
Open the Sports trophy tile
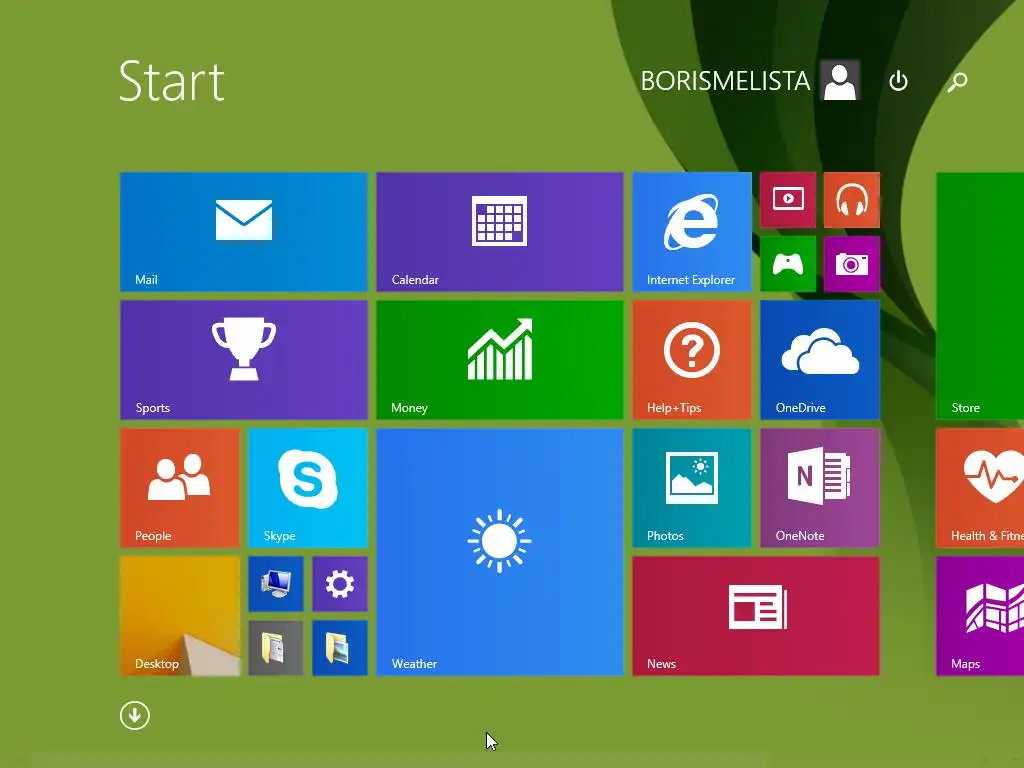tap(244, 359)
